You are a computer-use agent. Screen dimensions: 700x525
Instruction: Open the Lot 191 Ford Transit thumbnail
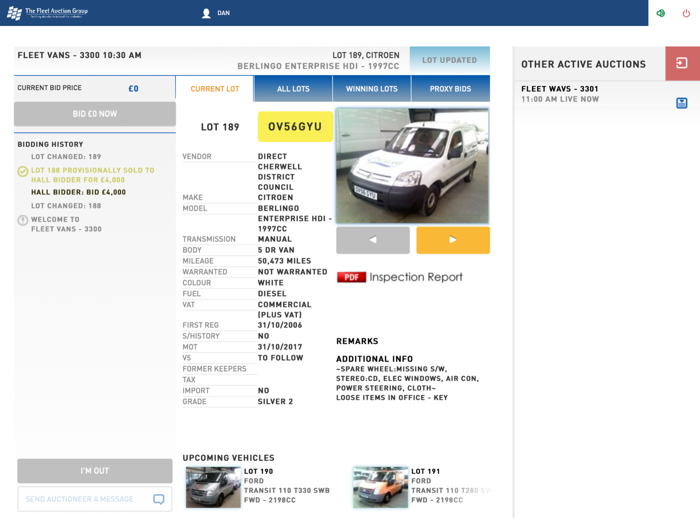(380, 487)
